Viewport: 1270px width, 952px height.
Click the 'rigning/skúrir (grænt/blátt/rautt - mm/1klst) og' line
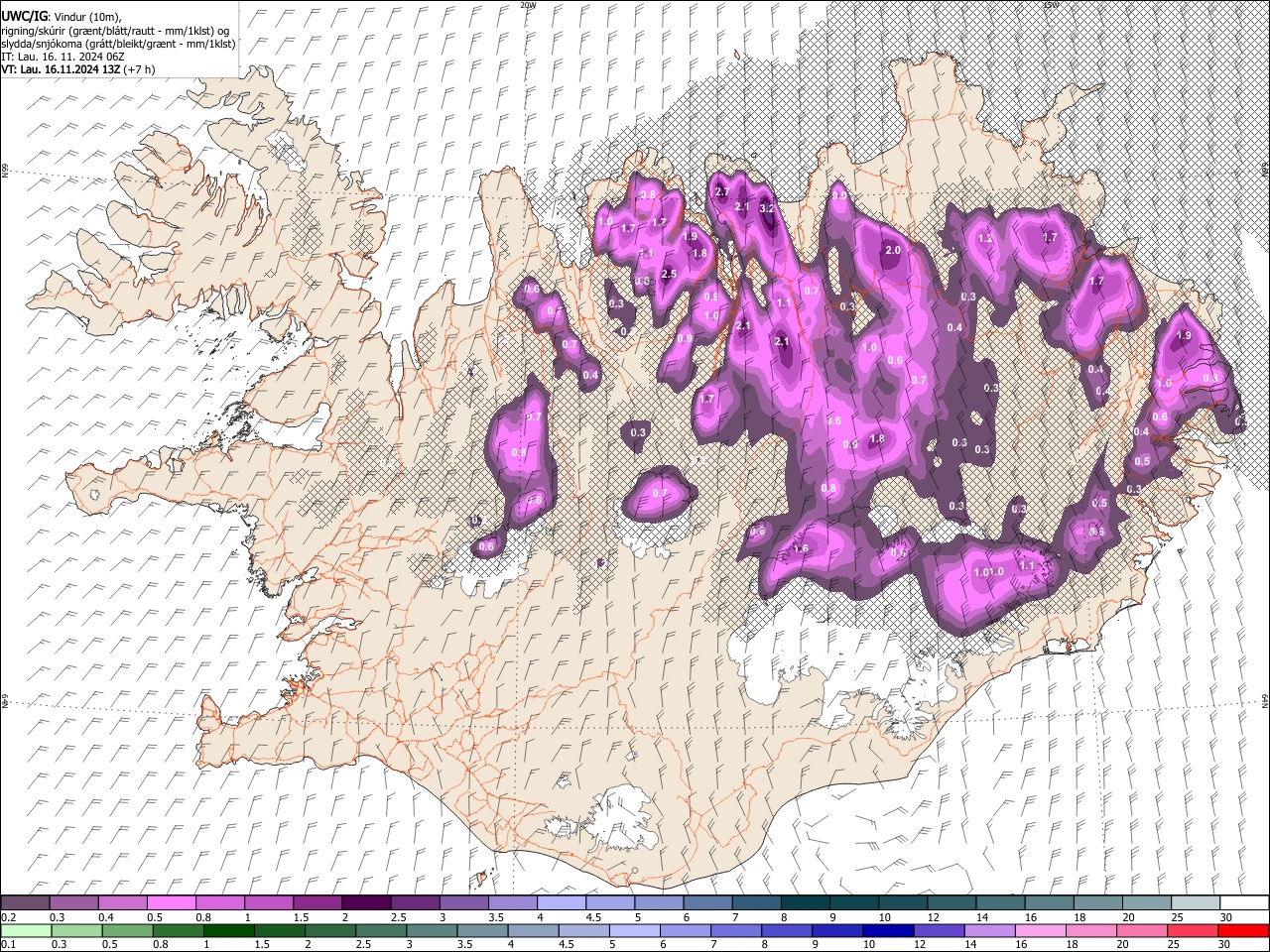click(x=115, y=31)
